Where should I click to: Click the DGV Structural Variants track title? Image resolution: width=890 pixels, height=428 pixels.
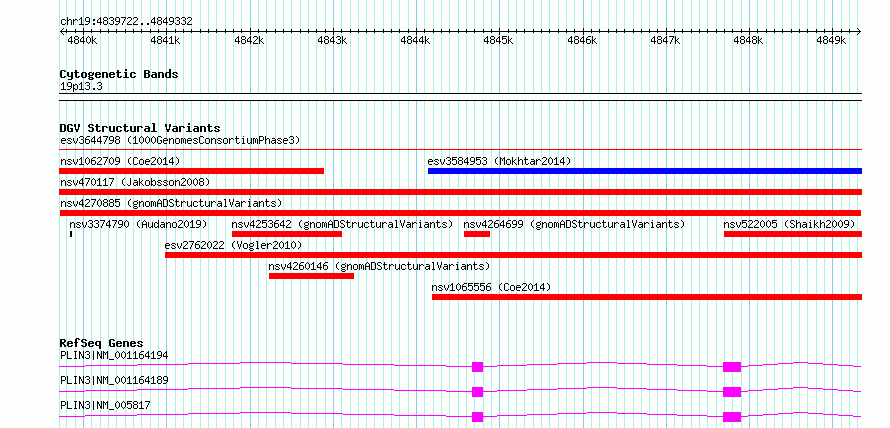(x=140, y=128)
